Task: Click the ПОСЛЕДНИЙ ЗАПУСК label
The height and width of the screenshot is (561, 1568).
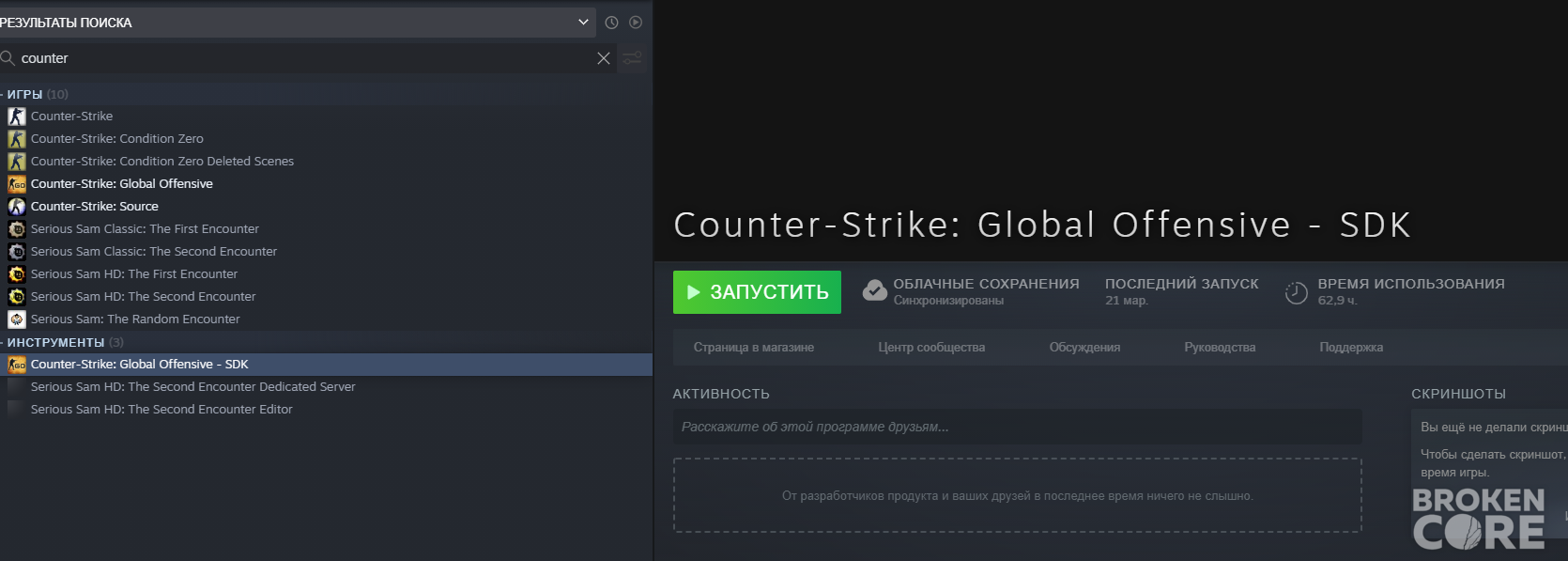Action: click(x=1182, y=284)
